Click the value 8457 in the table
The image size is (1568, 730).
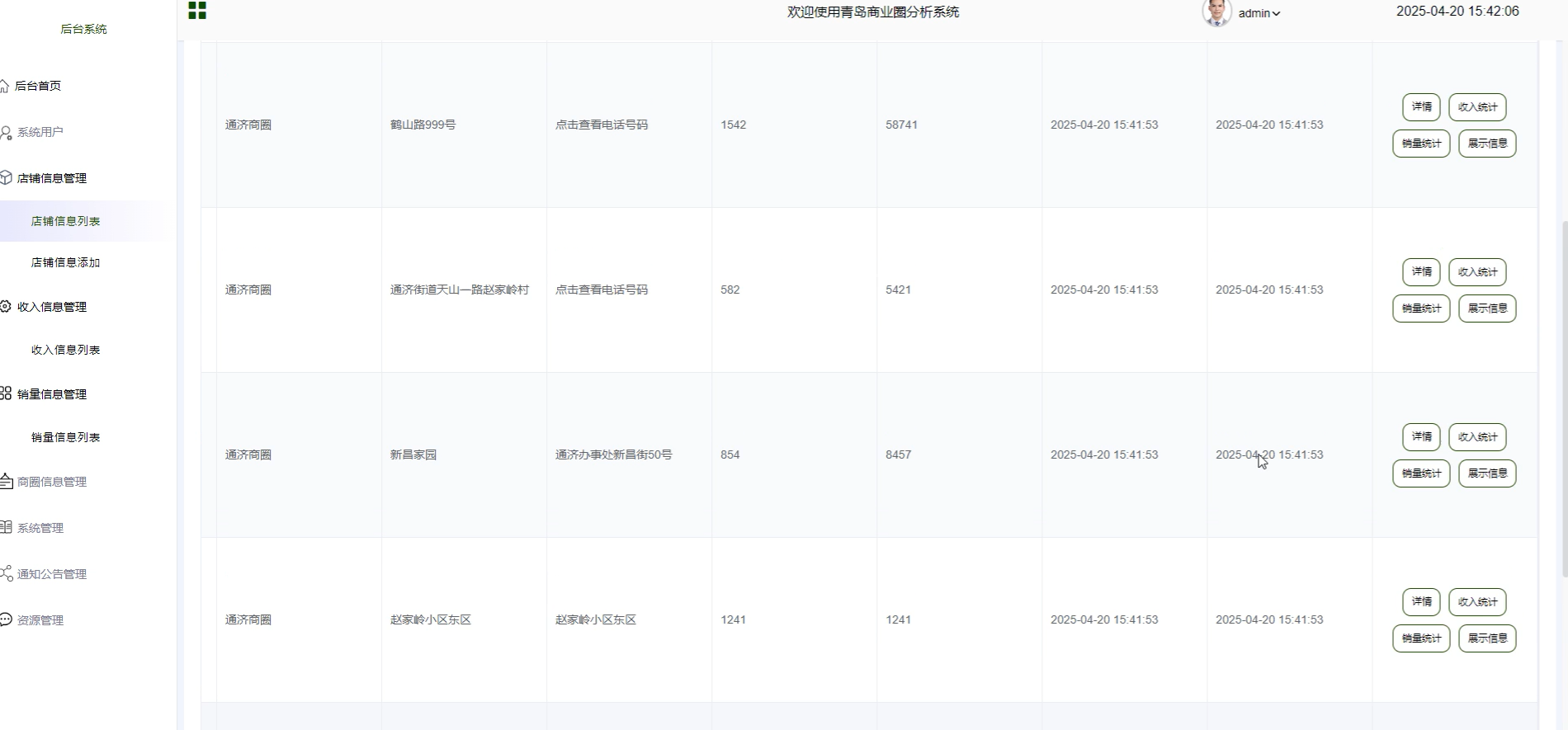pyautogui.click(x=898, y=454)
